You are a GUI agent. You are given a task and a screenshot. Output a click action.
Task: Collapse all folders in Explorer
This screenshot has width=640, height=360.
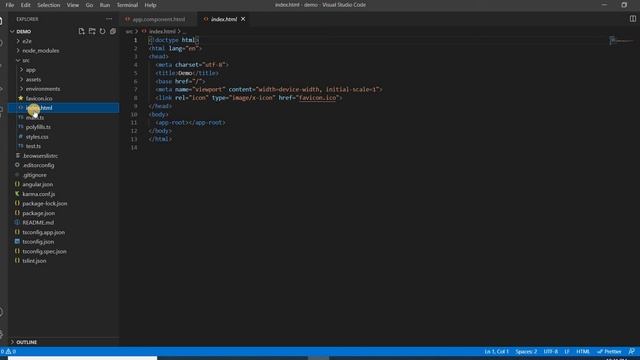[113, 31]
